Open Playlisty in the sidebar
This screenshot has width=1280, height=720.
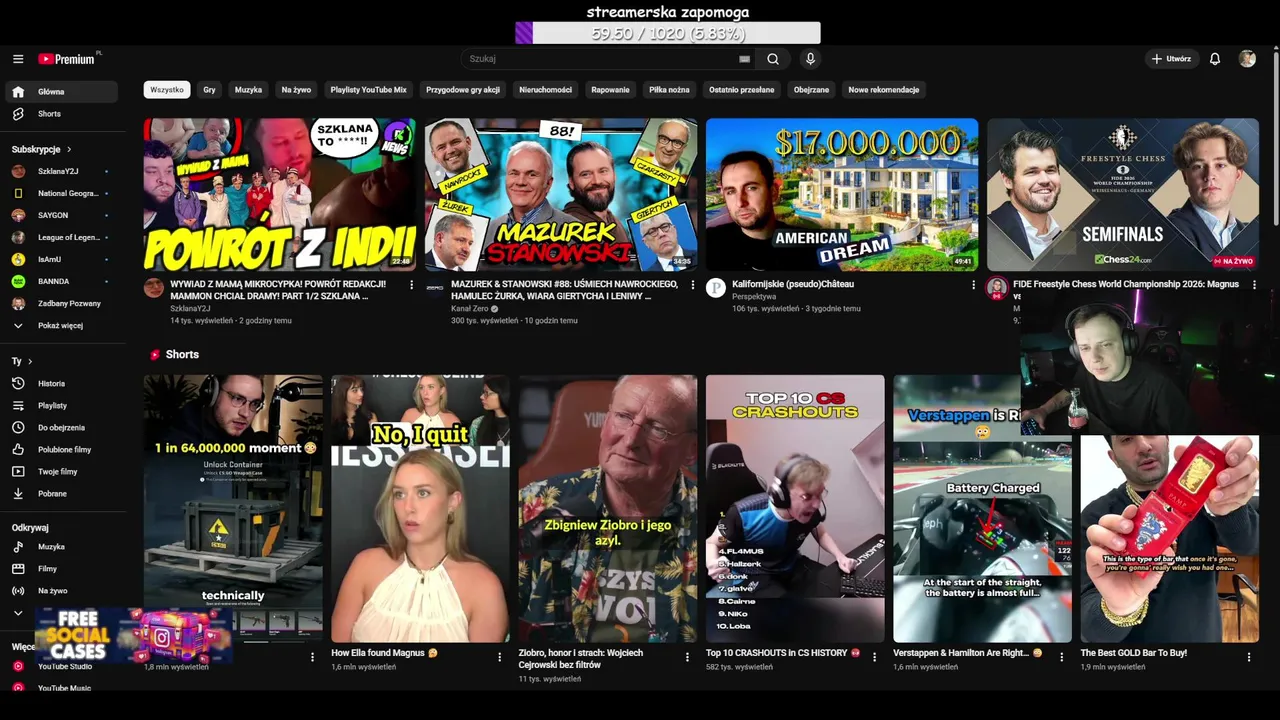pos(61,406)
